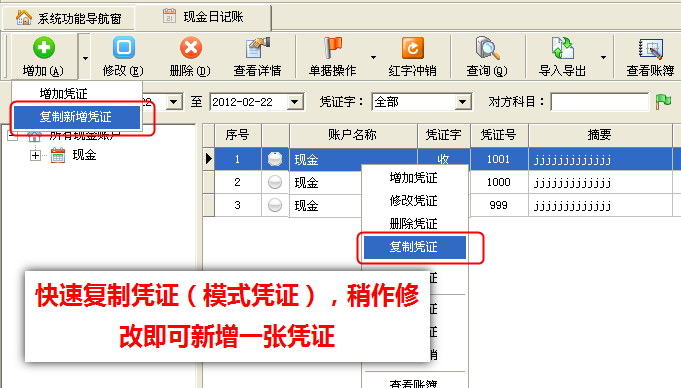
Task: Open the 凭证字 全部 dropdown
Action: click(463, 102)
